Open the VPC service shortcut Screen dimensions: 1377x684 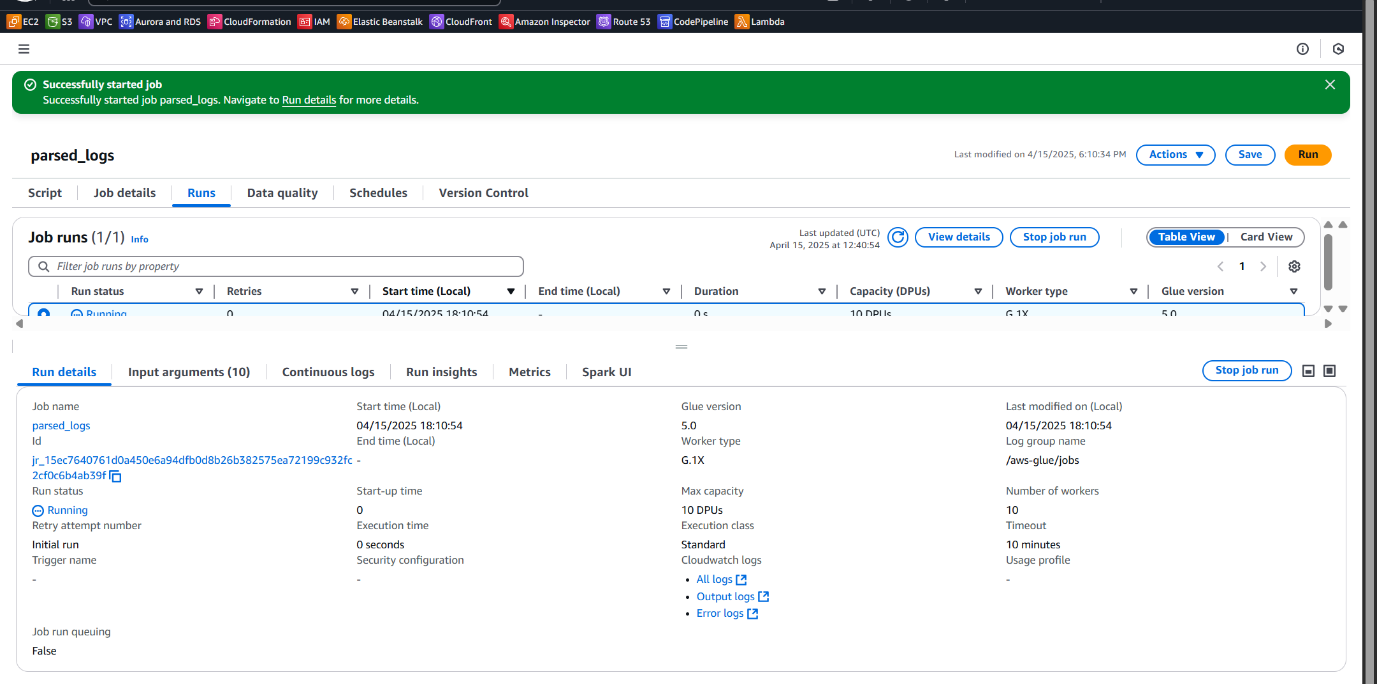pyautogui.click(x=96, y=21)
